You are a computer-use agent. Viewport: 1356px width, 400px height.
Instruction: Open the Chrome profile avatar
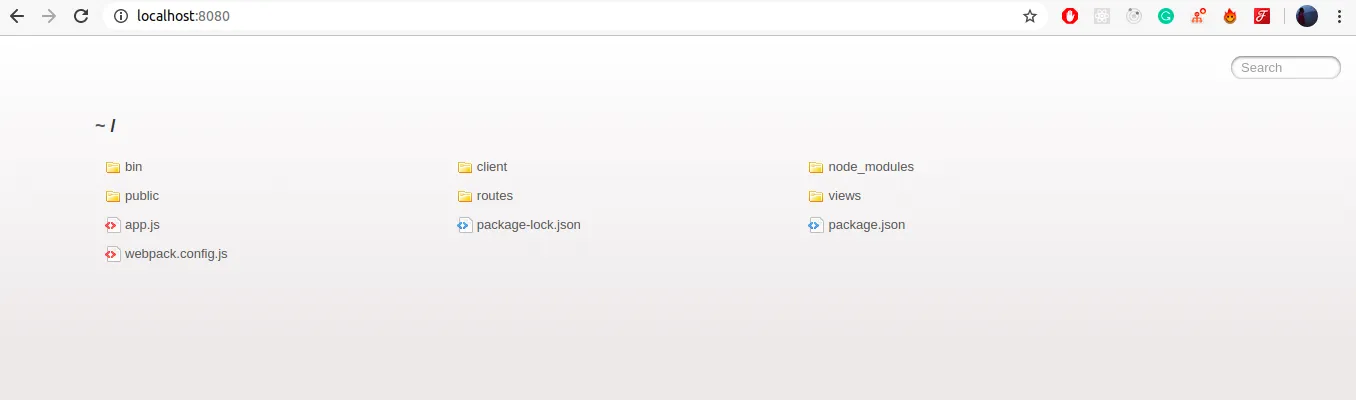point(1307,16)
